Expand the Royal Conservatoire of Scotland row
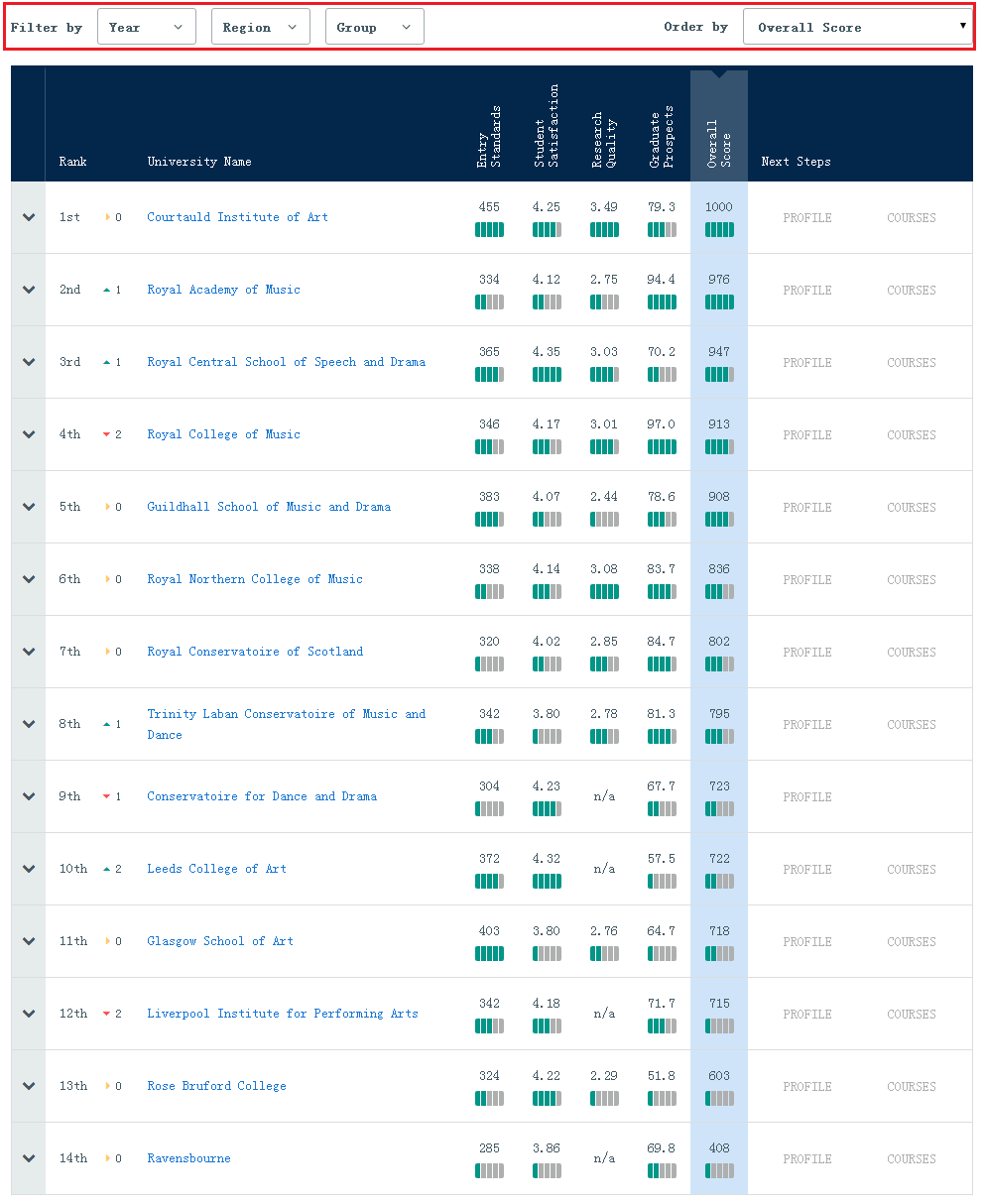The height and width of the screenshot is (1204, 984). click(x=29, y=652)
